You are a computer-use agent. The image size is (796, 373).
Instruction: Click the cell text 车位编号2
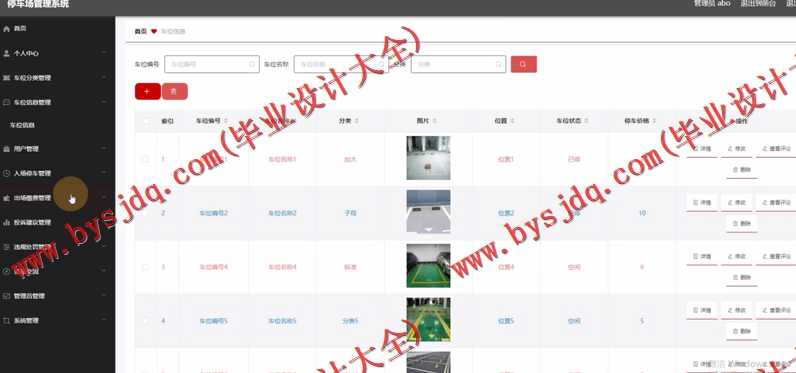213,213
